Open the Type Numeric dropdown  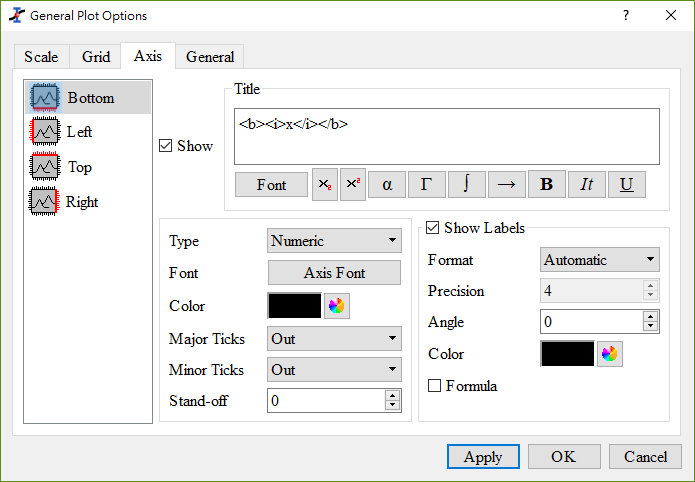click(334, 241)
